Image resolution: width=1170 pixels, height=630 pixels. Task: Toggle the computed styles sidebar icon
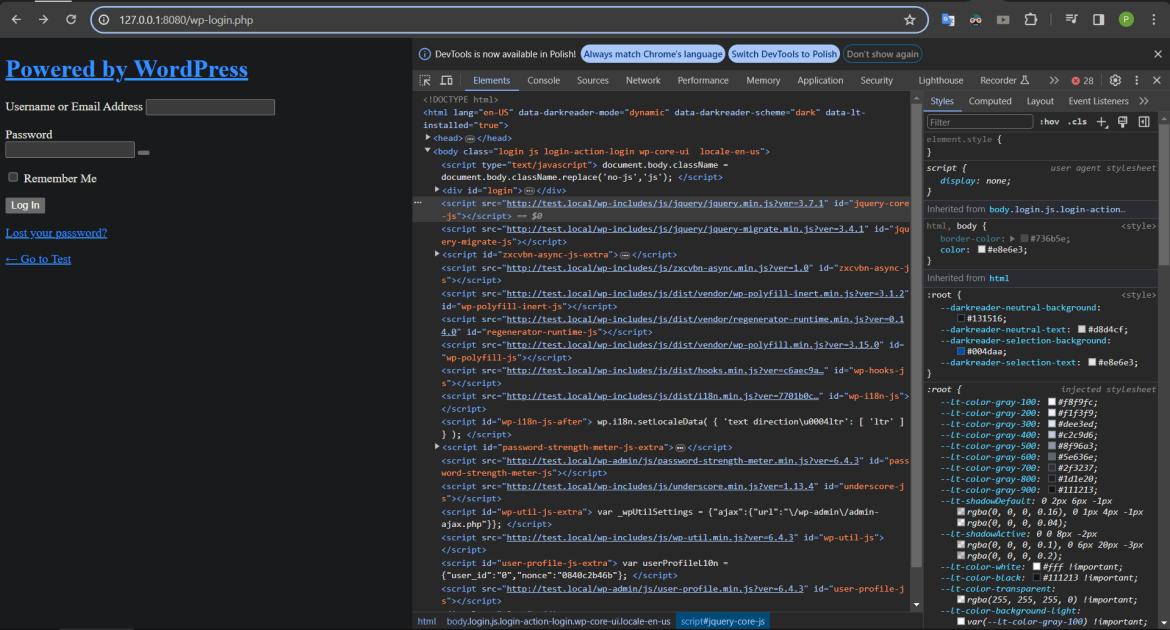tap(1144, 122)
